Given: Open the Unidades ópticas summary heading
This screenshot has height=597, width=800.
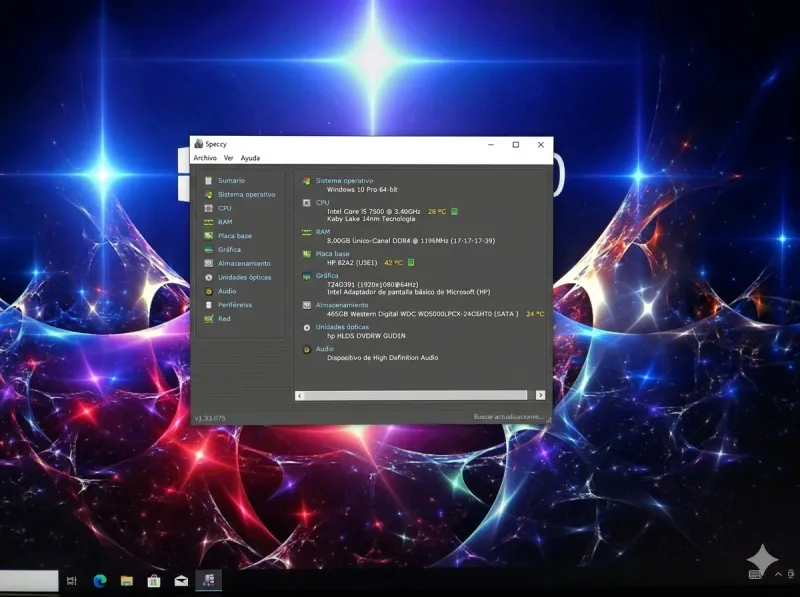Looking at the screenshot, I should click(342, 327).
